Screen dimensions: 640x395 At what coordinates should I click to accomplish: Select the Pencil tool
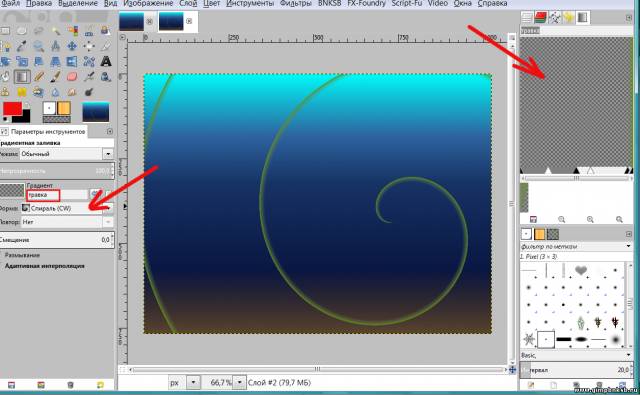39,76
